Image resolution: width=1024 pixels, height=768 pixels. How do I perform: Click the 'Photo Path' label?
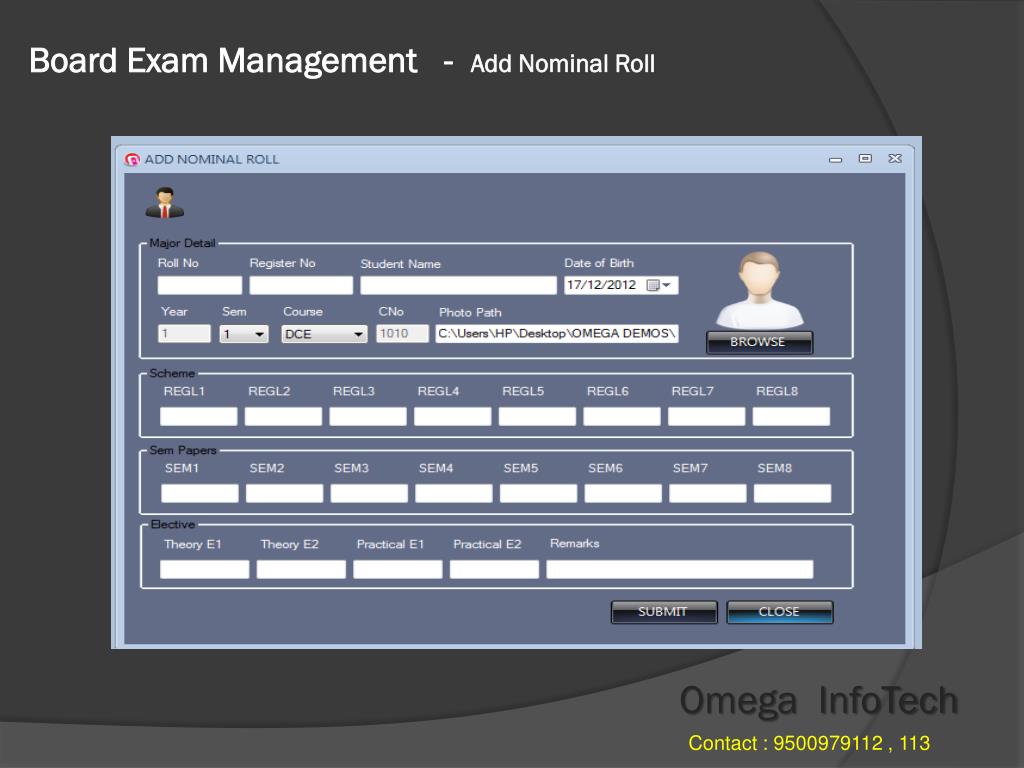click(x=470, y=312)
